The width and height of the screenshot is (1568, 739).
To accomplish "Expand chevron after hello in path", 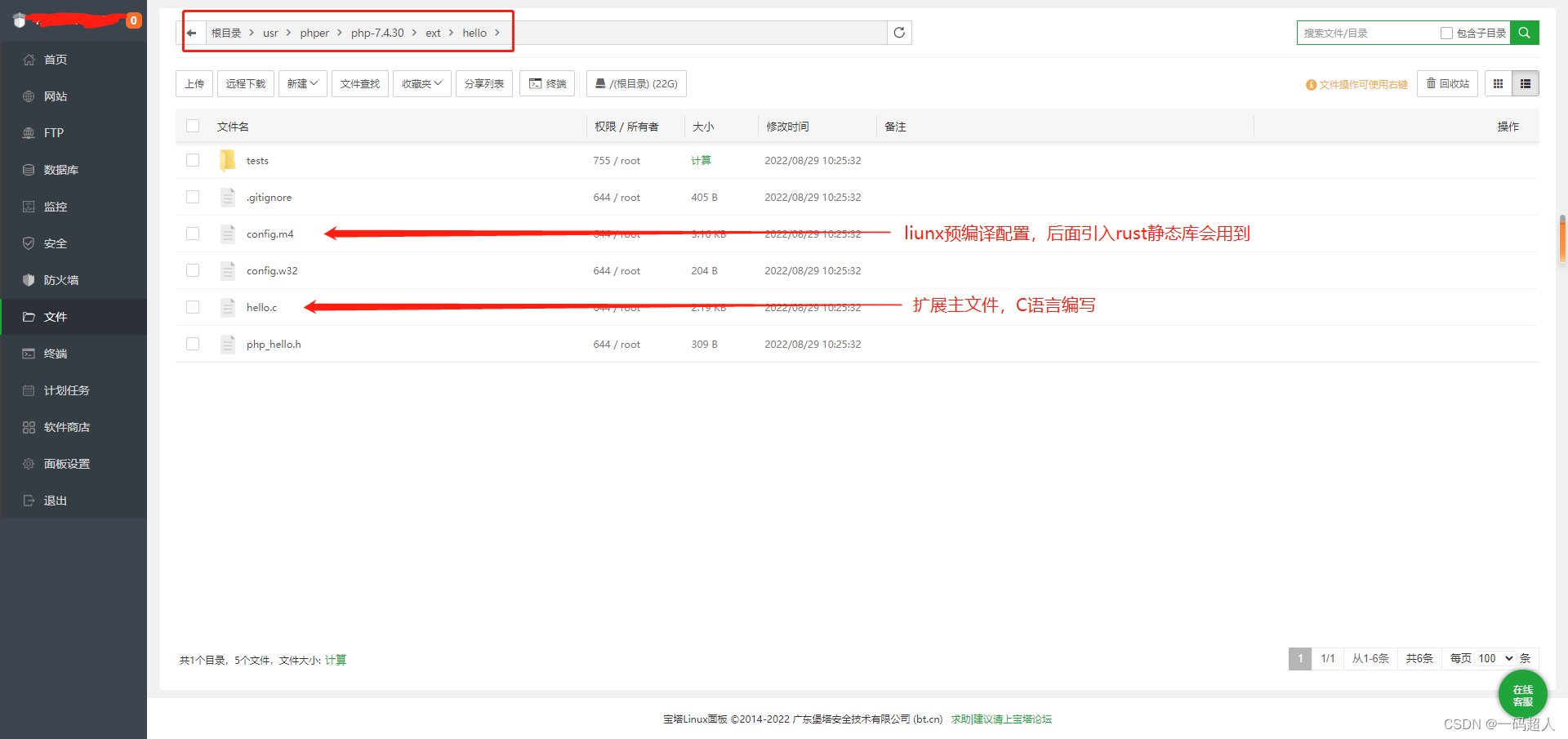I will (497, 33).
